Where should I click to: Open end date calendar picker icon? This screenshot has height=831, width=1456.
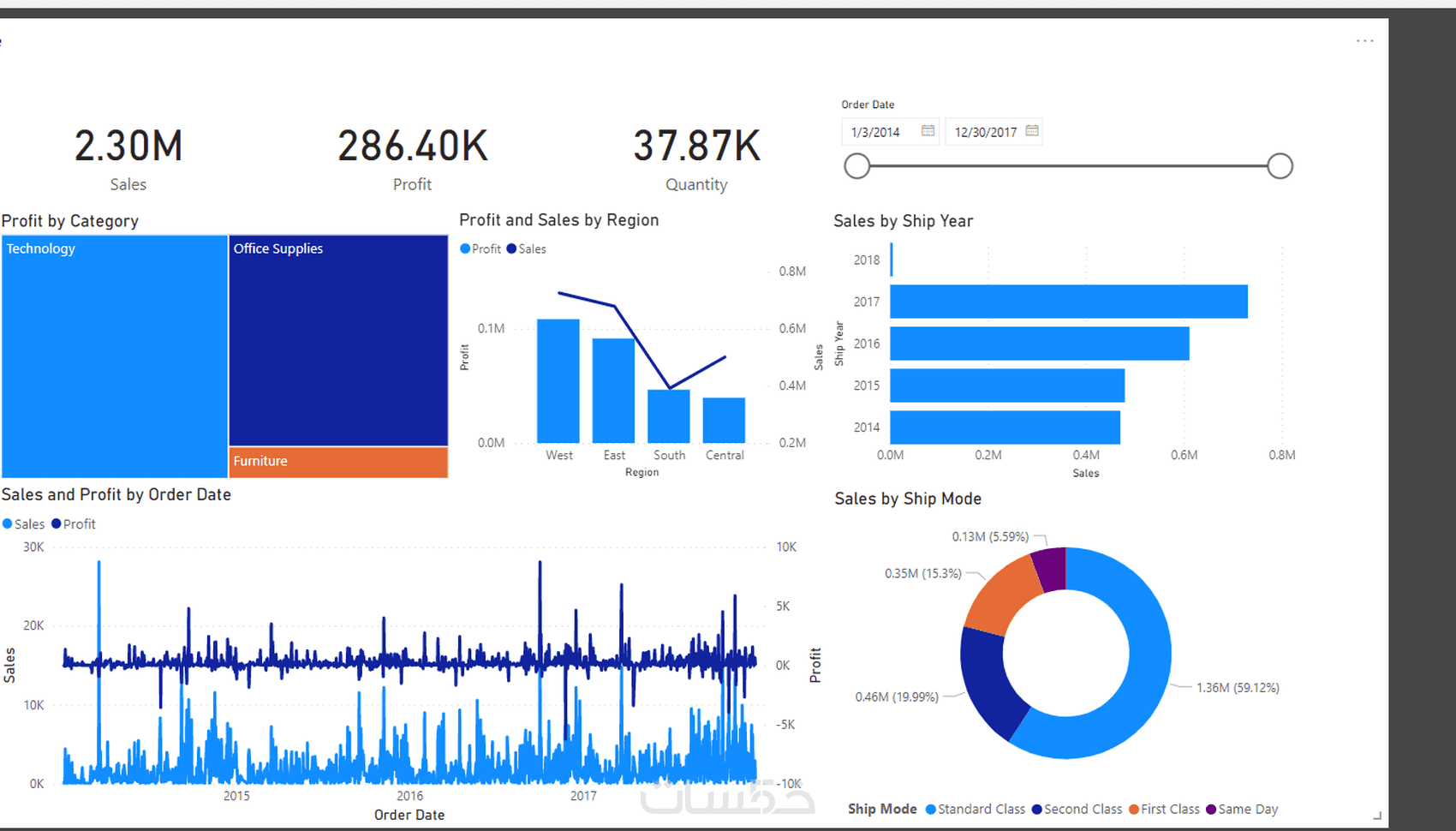1032,131
